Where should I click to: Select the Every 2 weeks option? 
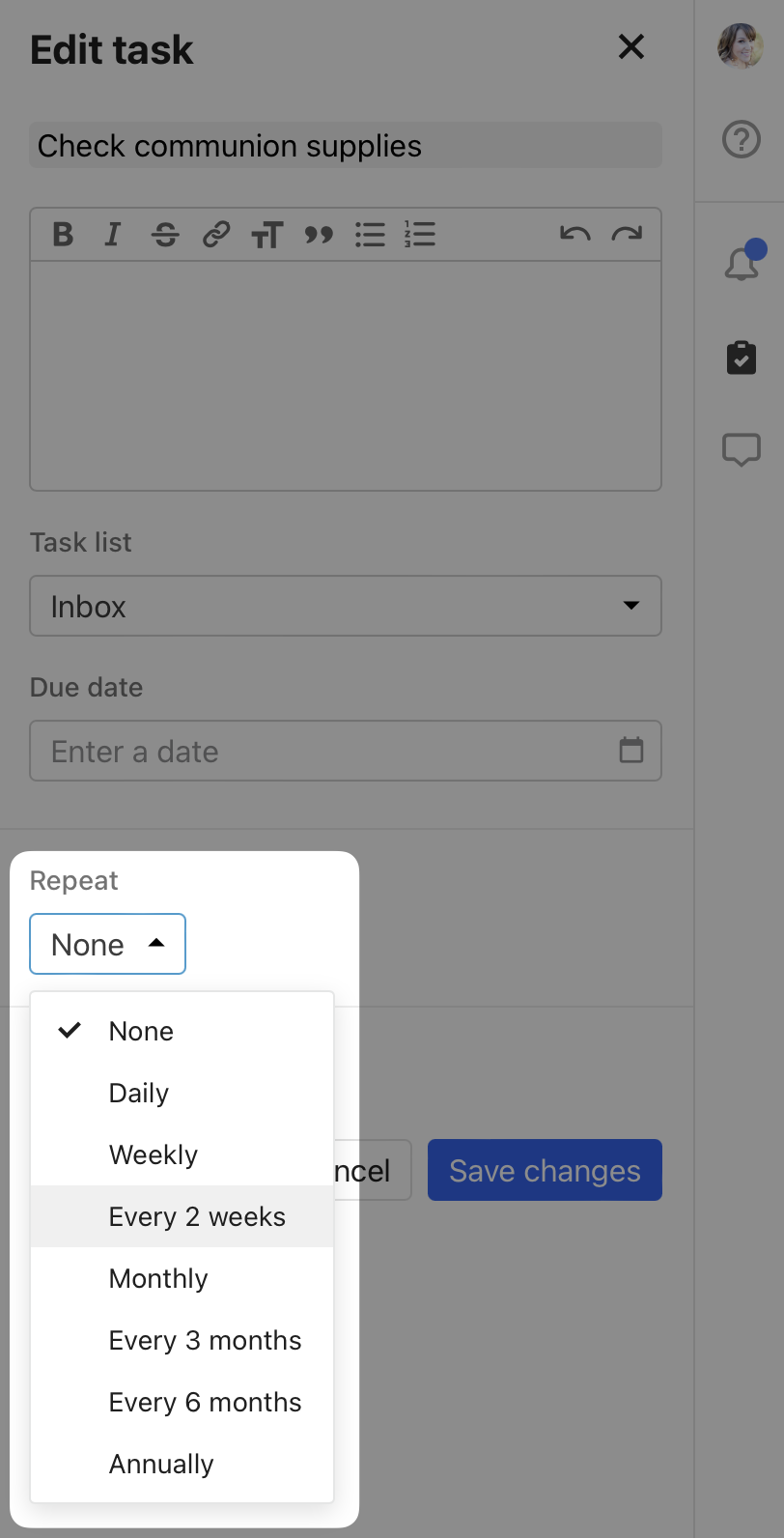(197, 1216)
